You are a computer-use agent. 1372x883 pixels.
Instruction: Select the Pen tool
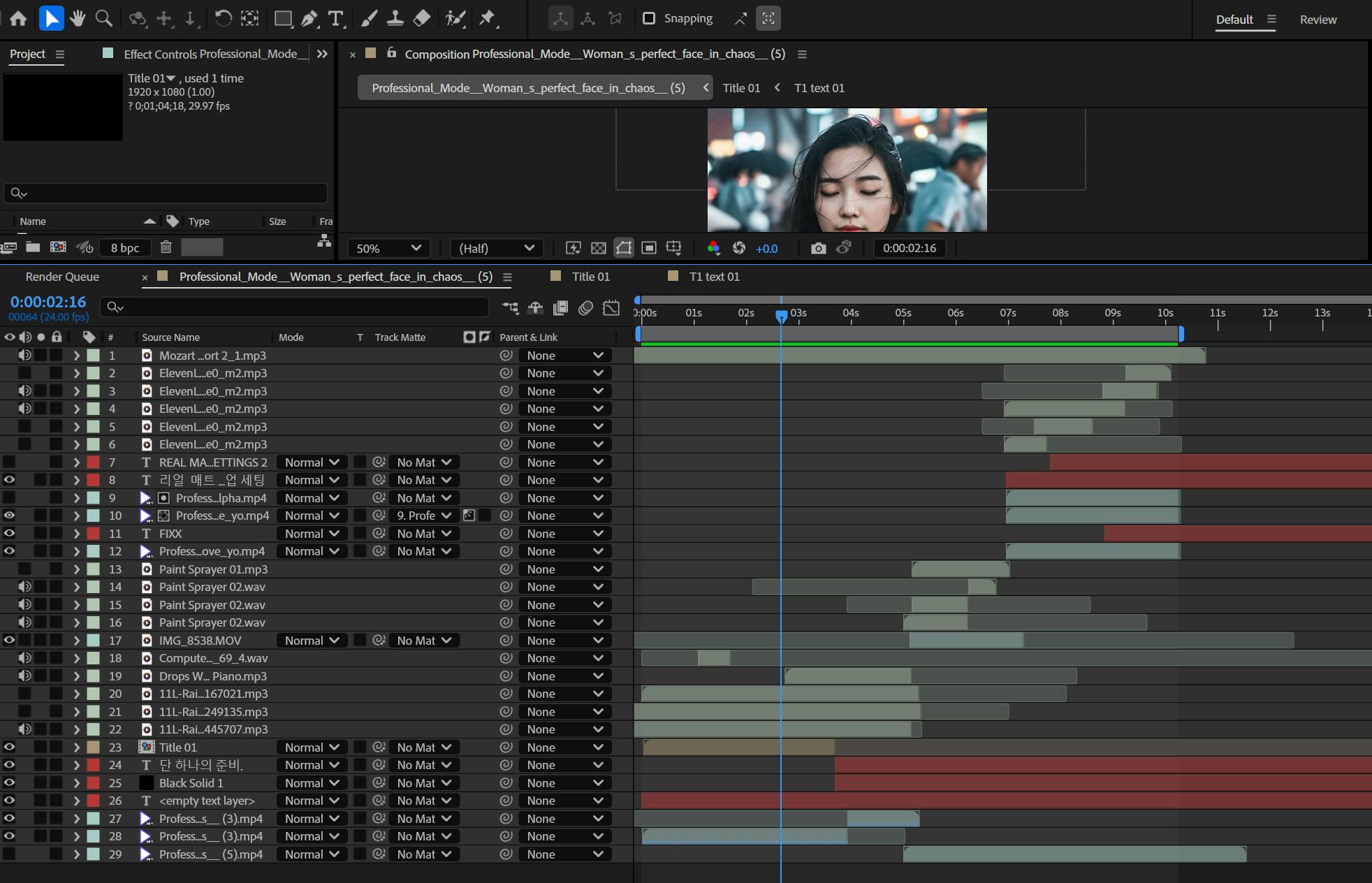point(309,19)
